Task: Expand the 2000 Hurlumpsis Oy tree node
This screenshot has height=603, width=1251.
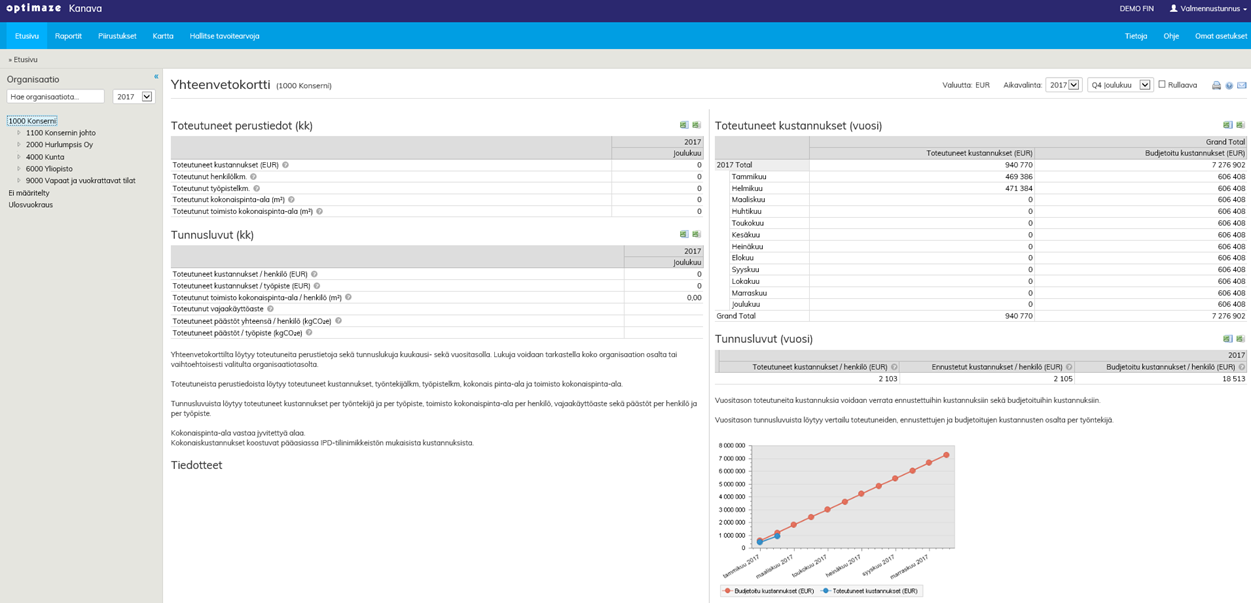Action: [x=18, y=145]
